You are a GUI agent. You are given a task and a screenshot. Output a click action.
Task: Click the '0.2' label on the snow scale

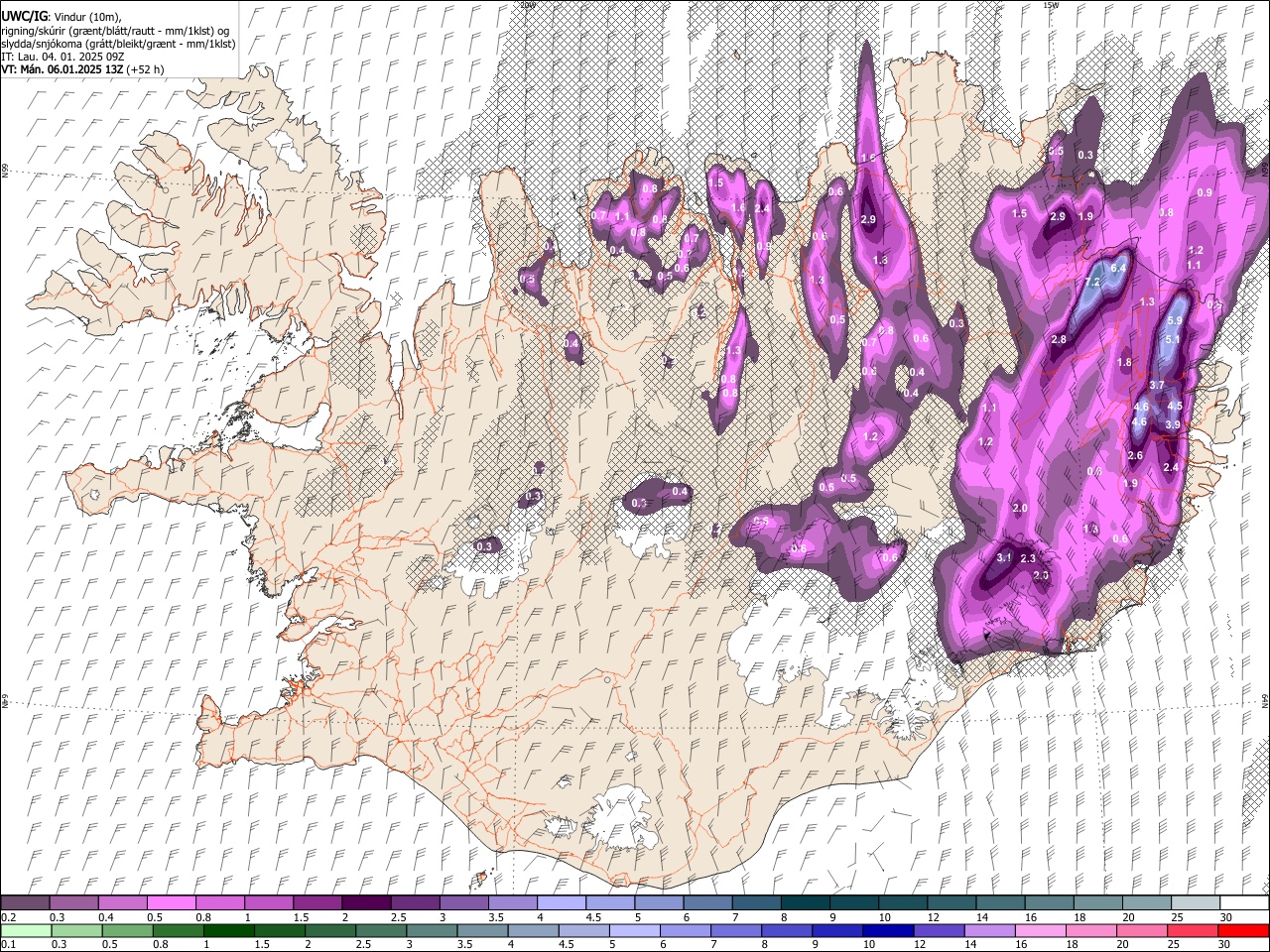point(8,917)
